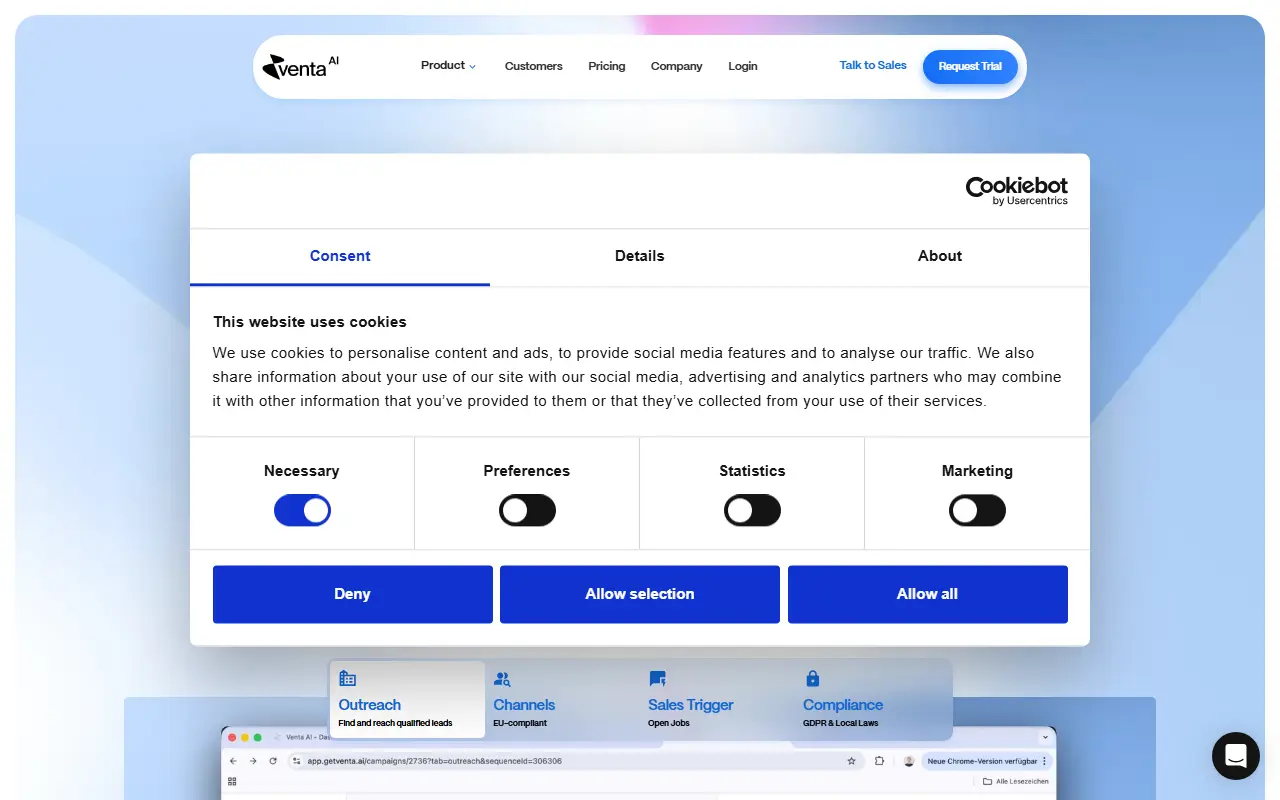Viewport: 1280px width, 800px height.
Task: Select the Channels feature card
Action: [x=562, y=699]
